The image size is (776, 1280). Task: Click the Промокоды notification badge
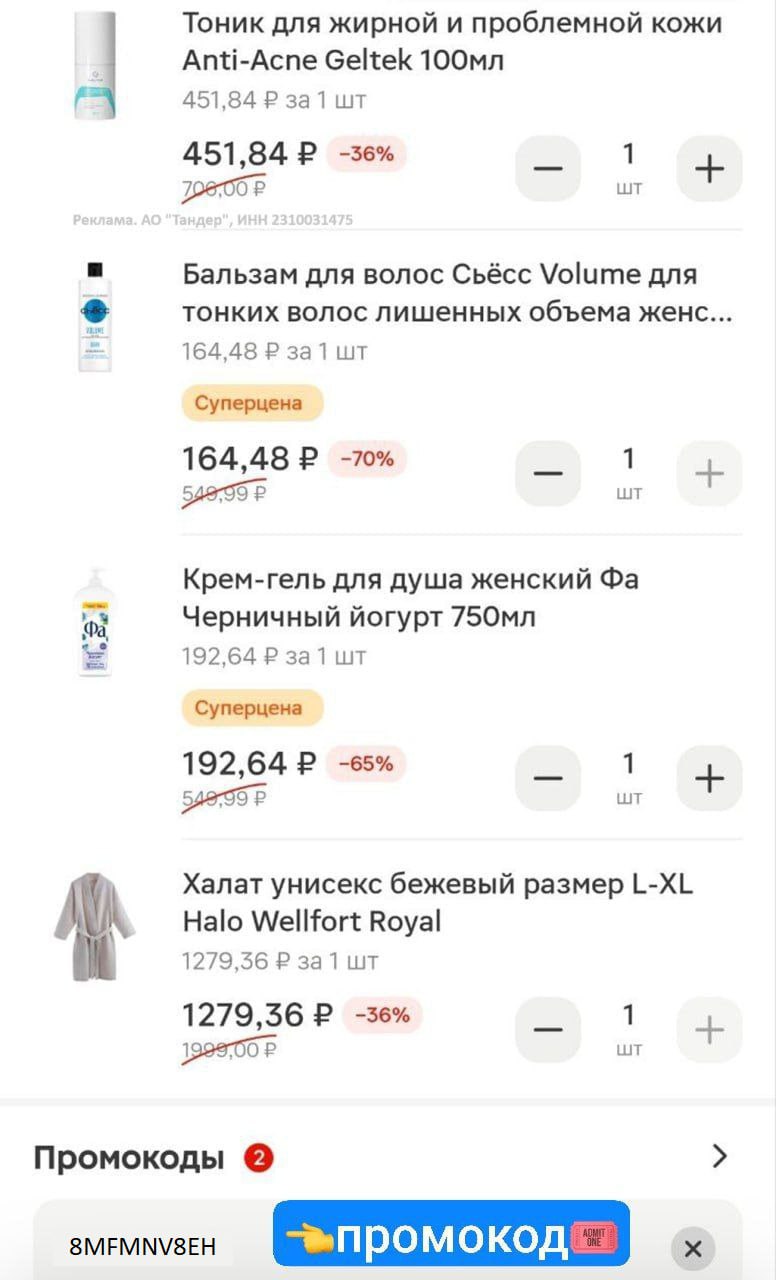258,1158
